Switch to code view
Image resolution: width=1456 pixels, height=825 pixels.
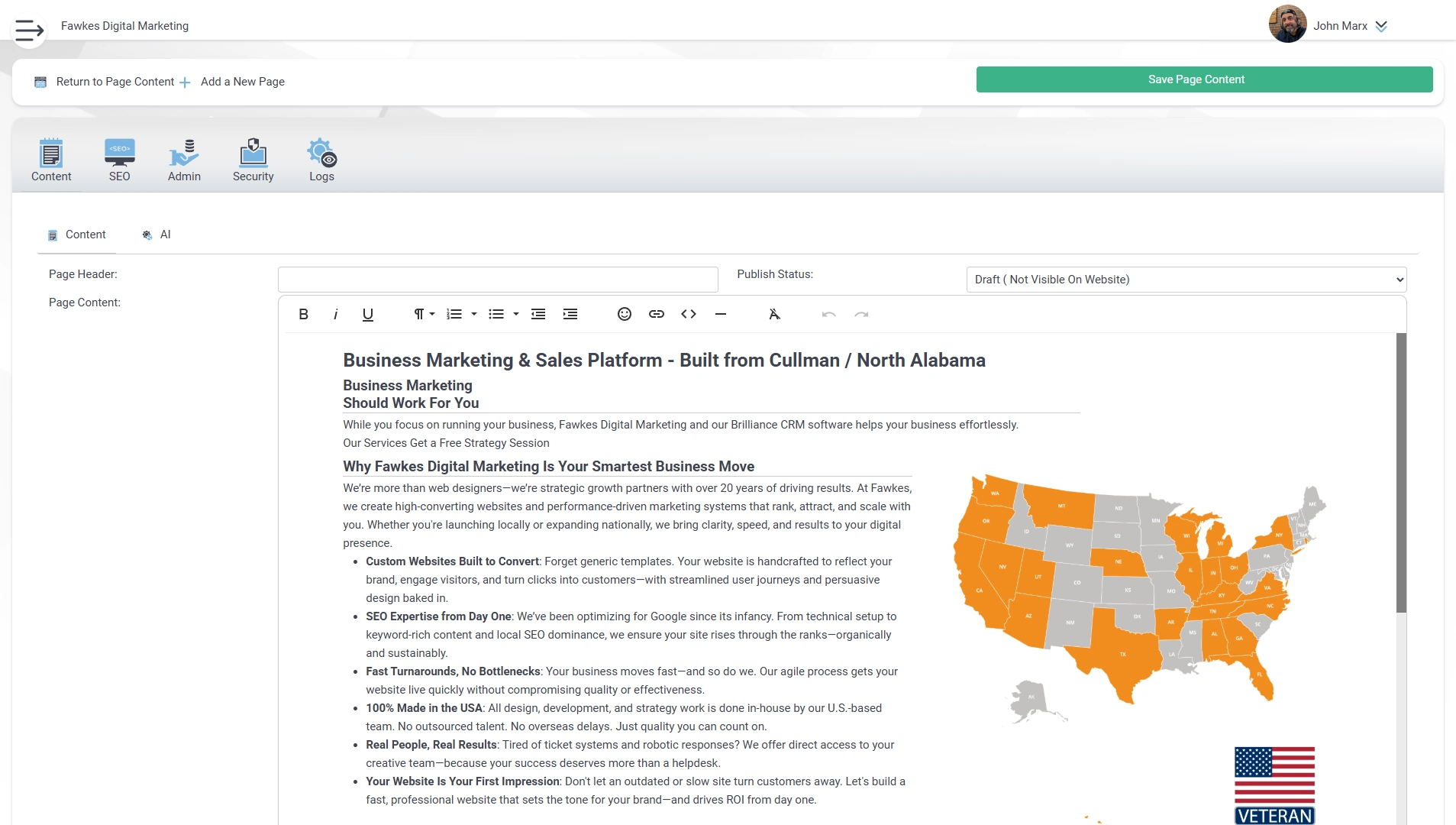pos(689,314)
